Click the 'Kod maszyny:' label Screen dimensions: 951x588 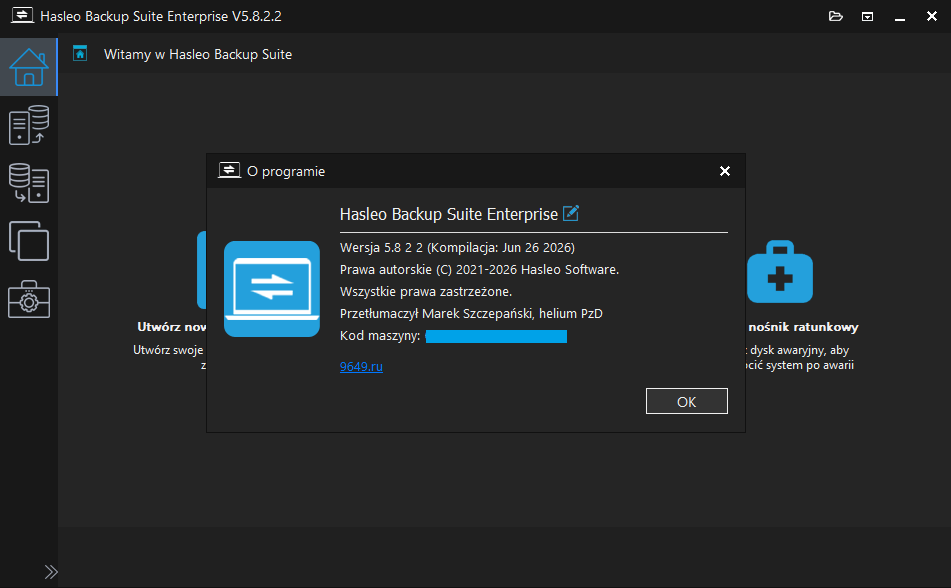pyautogui.click(x=380, y=336)
